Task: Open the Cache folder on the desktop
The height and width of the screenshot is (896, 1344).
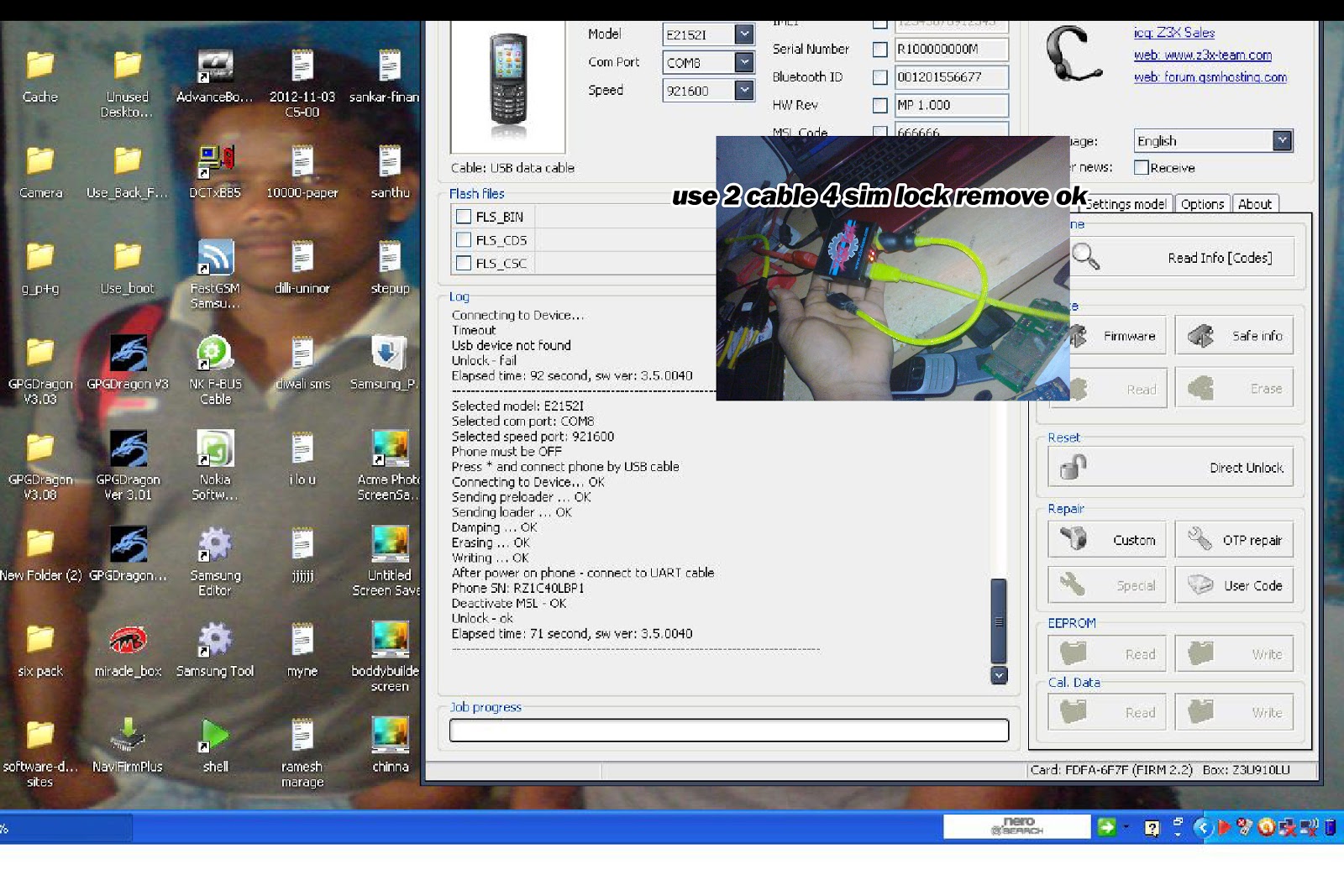Action: pyautogui.click(x=39, y=76)
